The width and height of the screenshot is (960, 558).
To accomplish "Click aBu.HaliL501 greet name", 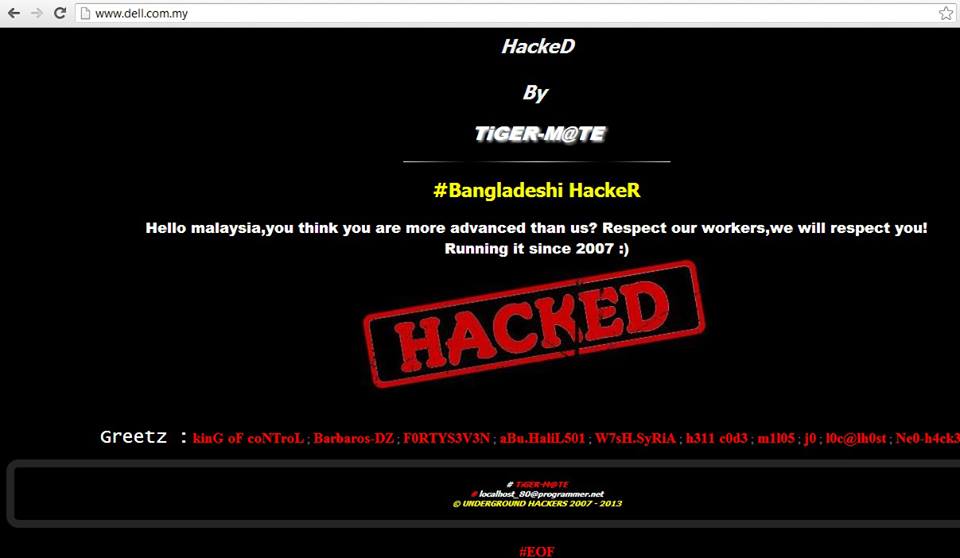I will pyautogui.click(x=542, y=439).
